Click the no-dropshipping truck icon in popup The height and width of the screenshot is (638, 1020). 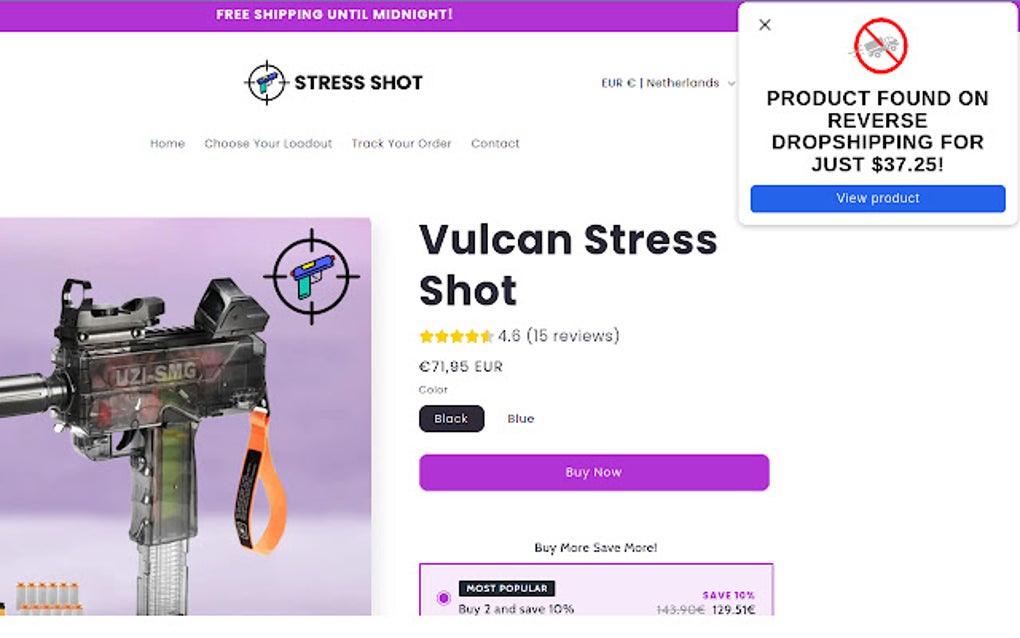pyautogui.click(x=879, y=46)
